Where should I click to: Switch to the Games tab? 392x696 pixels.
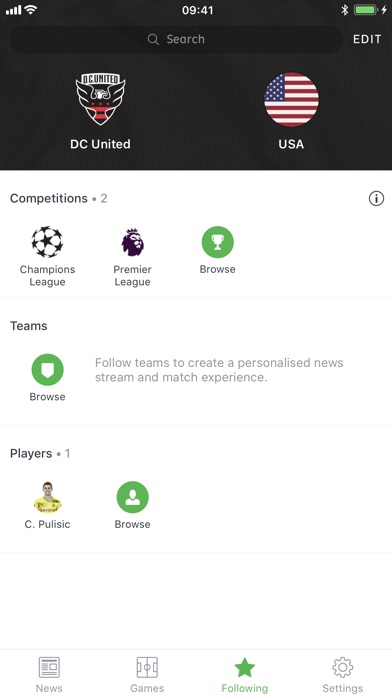[x=147, y=675]
